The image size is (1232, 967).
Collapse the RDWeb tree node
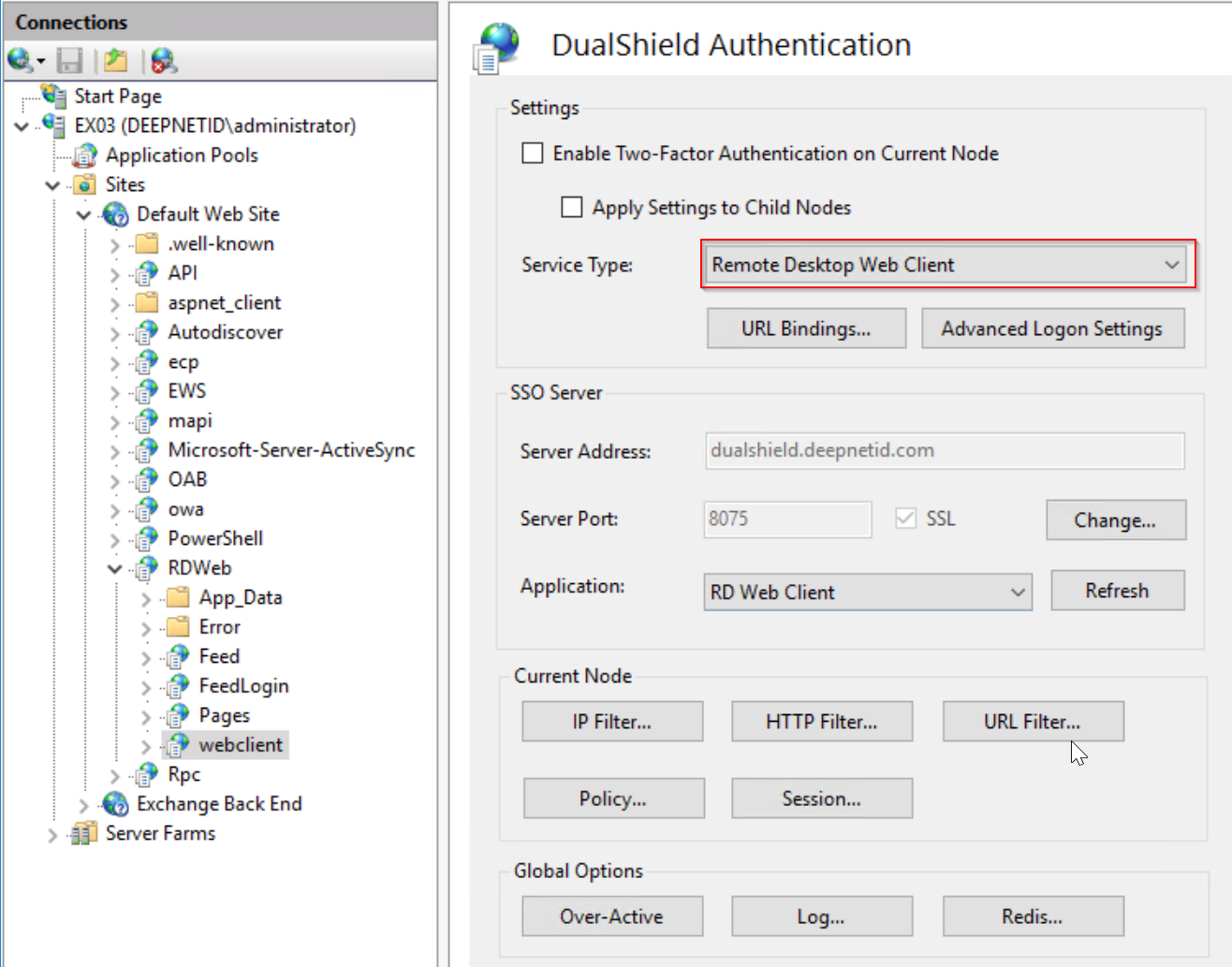point(114,568)
